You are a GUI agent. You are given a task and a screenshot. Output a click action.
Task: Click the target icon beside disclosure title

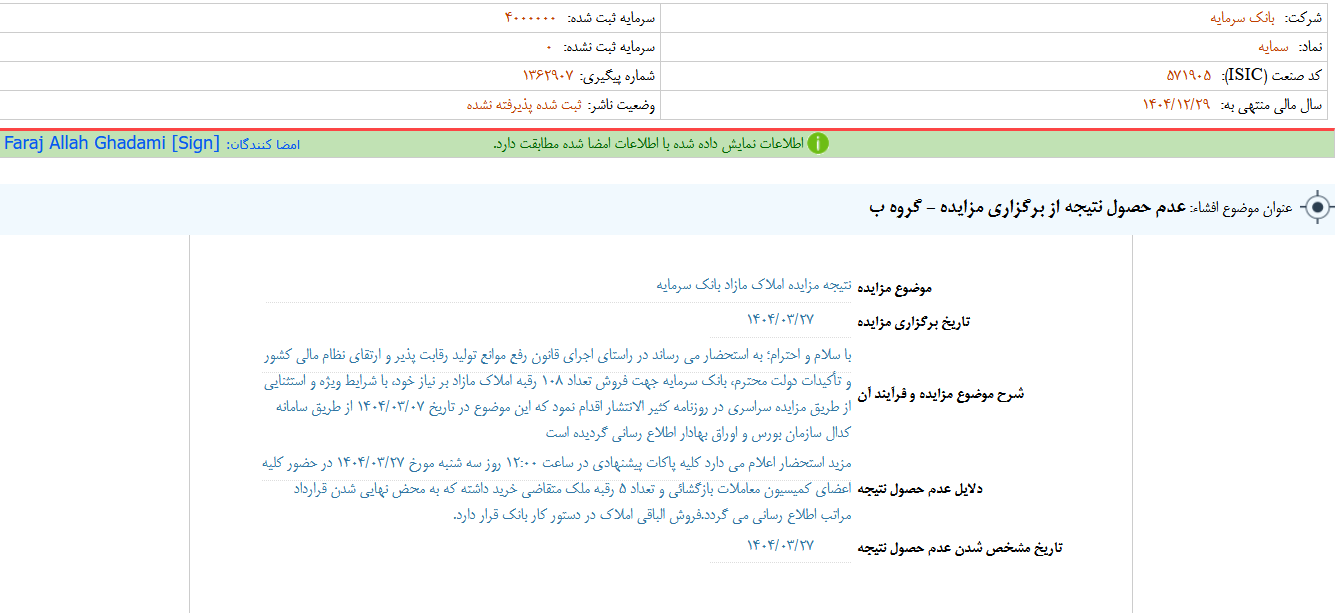1318,208
